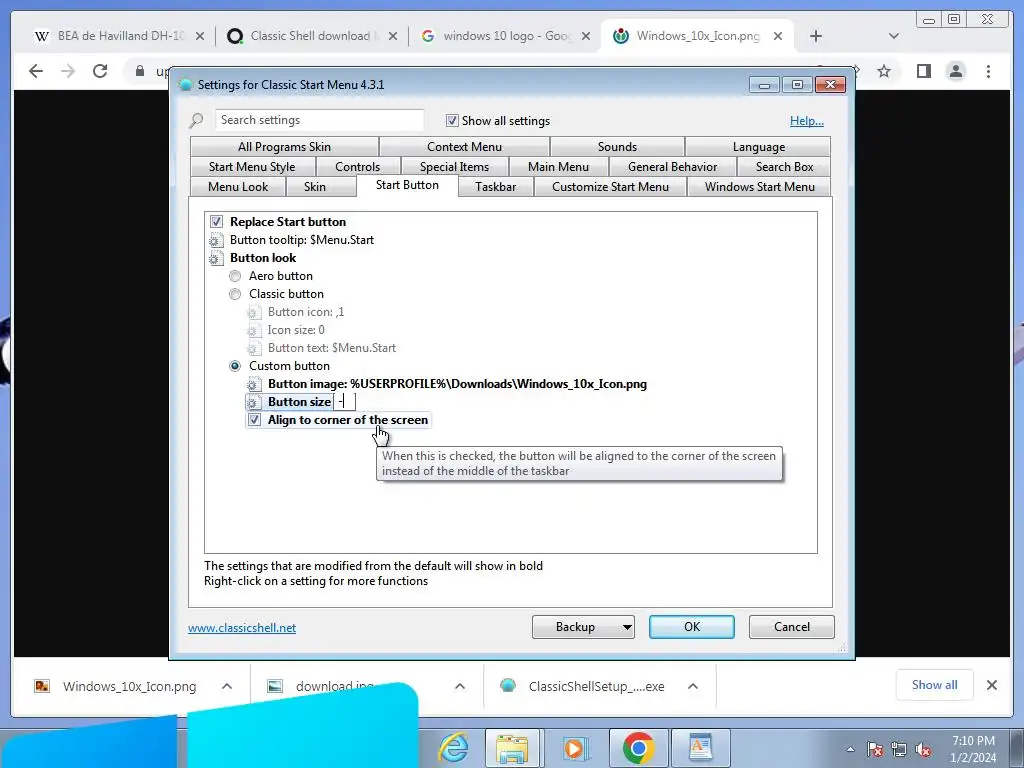
Task: Go to the Context Menu tab
Action: pos(464,147)
